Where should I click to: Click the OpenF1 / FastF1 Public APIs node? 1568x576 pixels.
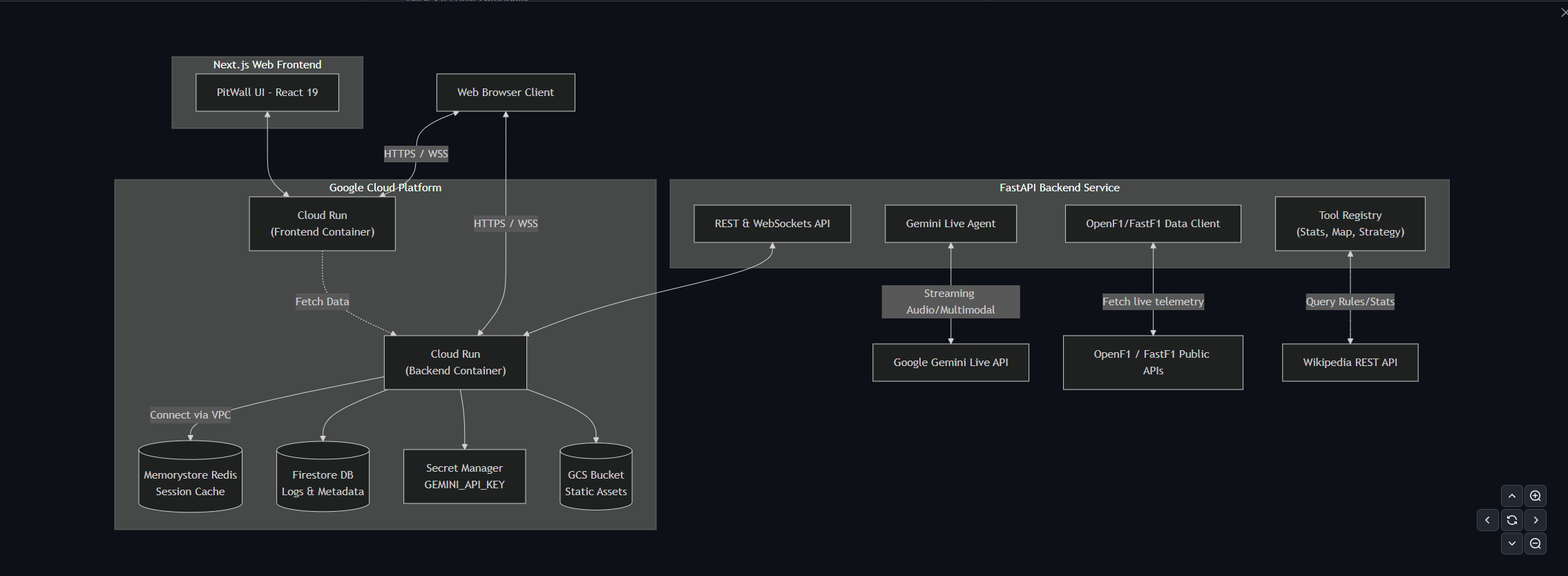(x=1153, y=363)
